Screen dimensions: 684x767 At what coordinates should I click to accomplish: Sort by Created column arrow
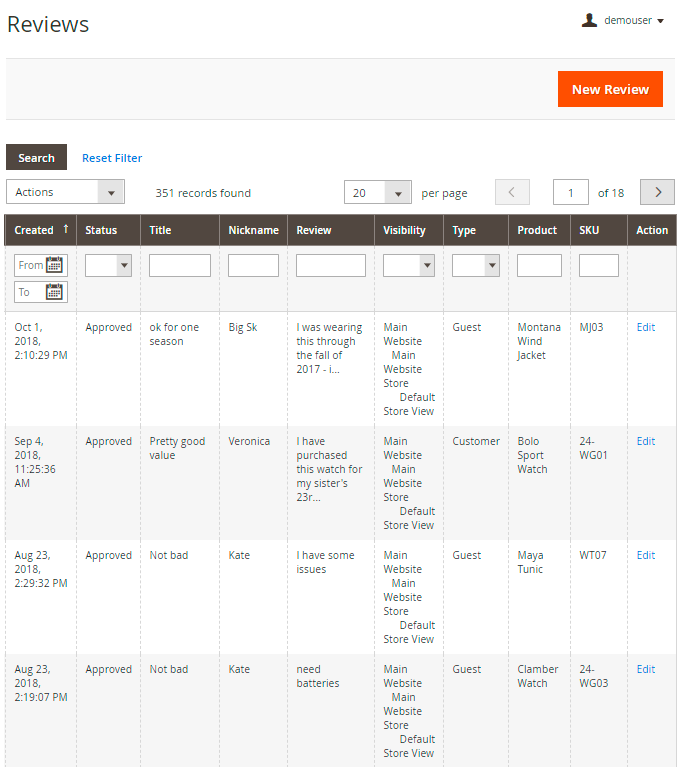coord(66,229)
